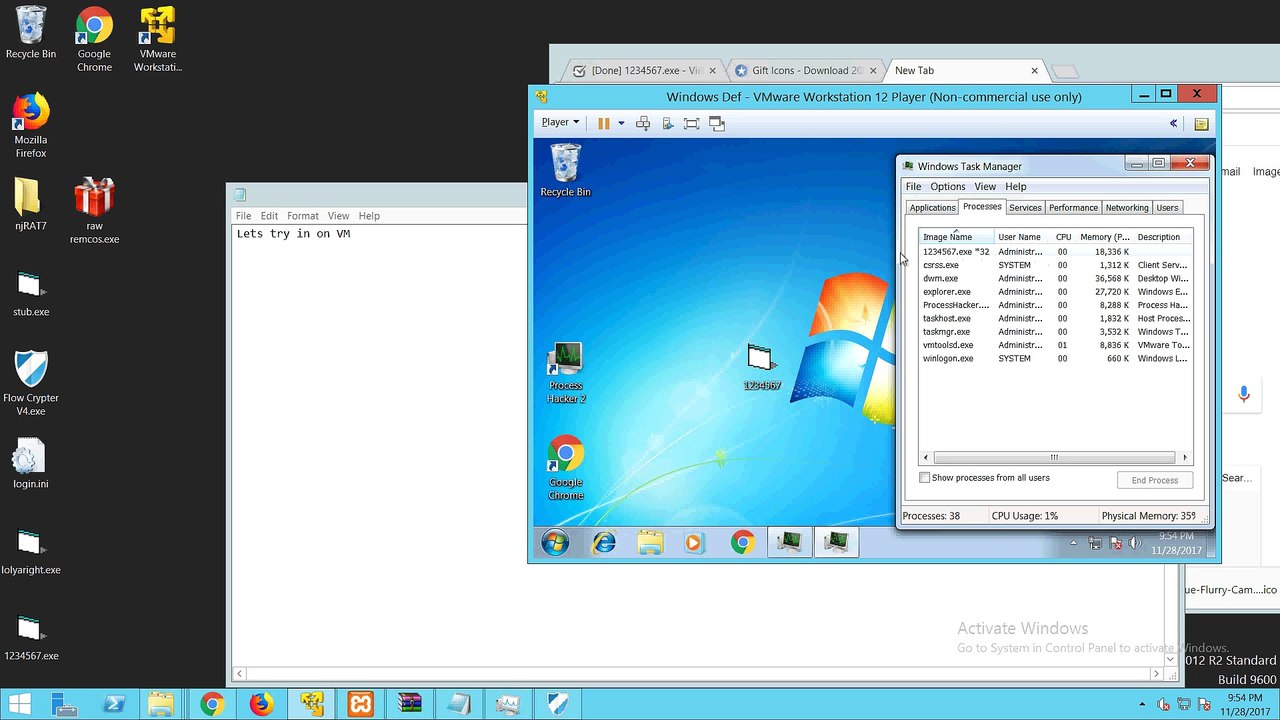Select the vmtoolsd.exe process row
The height and width of the screenshot is (720, 1280).
click(x=1056, y=345)
